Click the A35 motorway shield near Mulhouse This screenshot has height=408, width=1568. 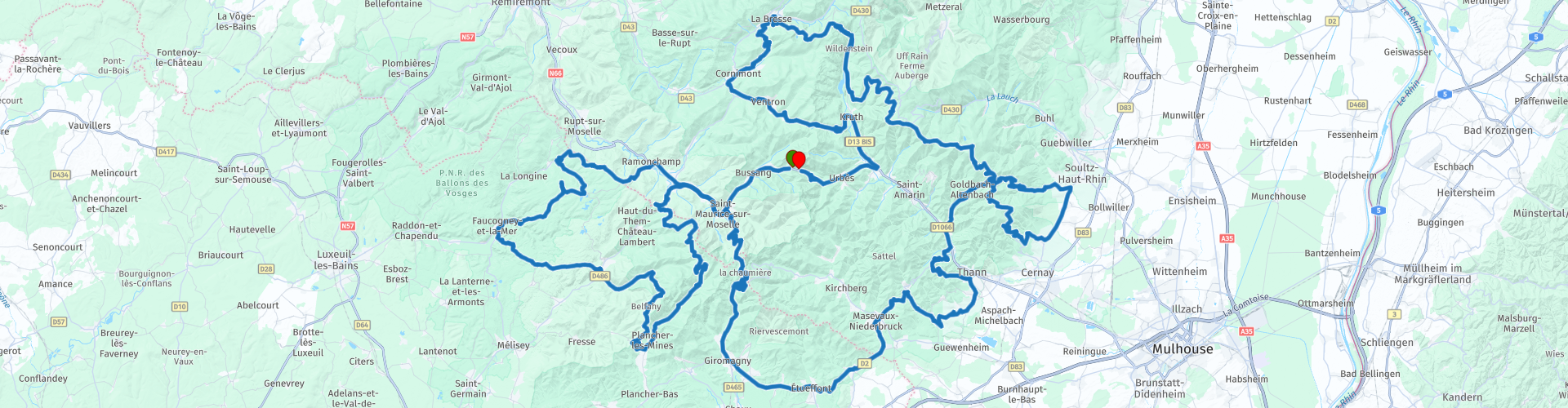(x=1246, y=331)
